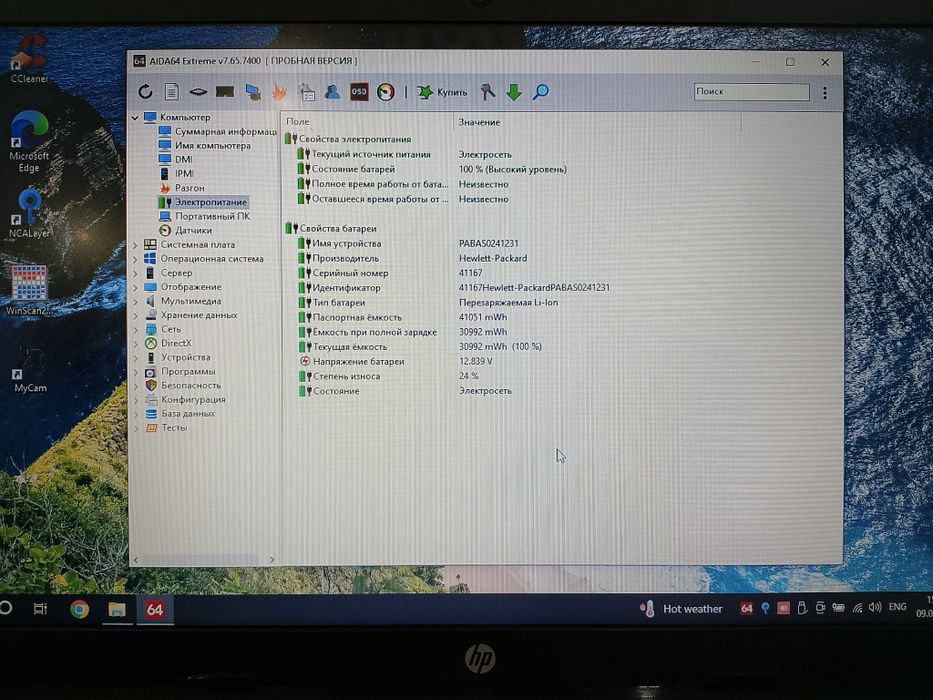
Task: Click the Refresh toolbar icon in AIDA64
Action: [145, 92]
